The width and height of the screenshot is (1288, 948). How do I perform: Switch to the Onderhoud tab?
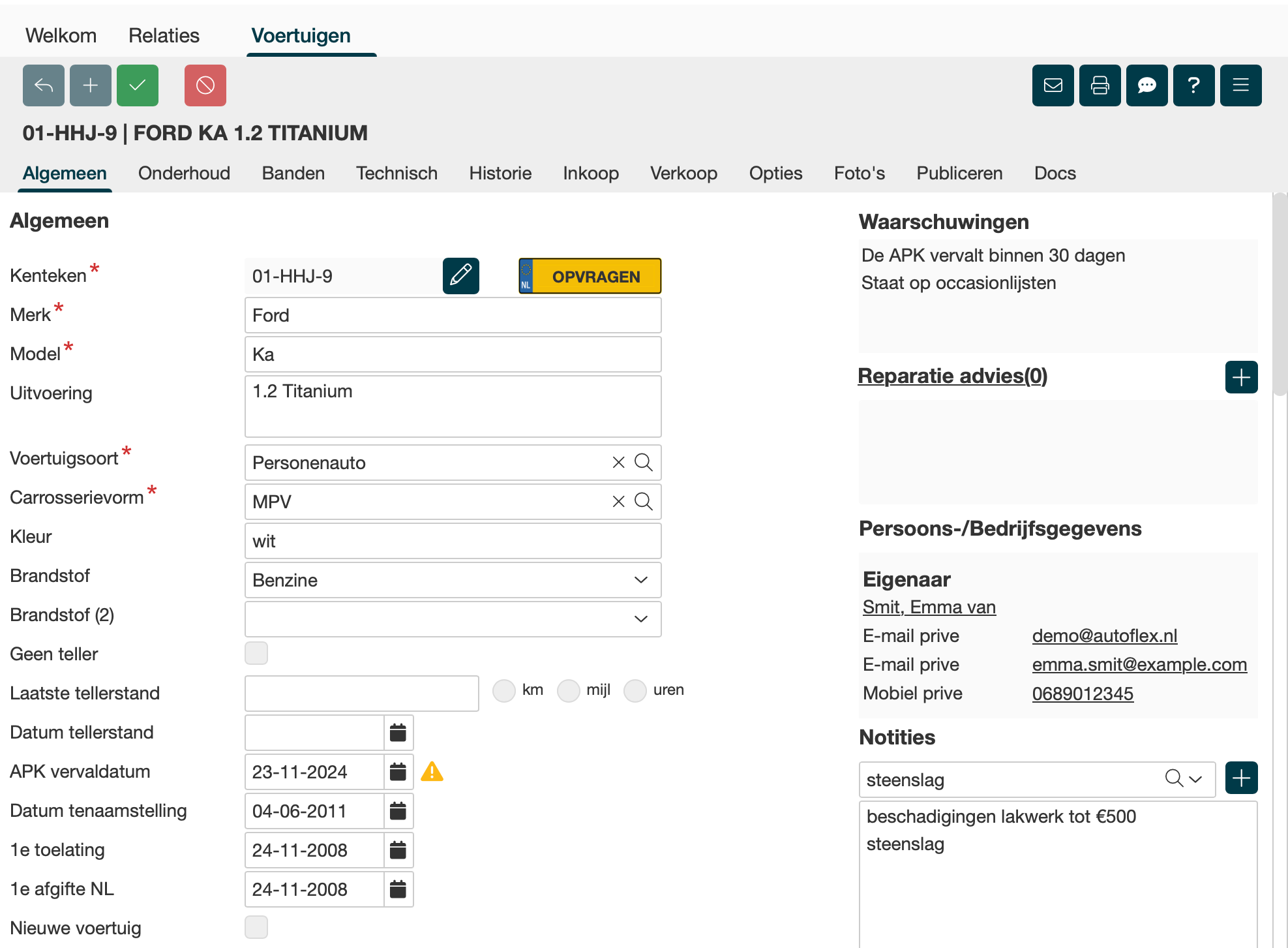click(x=184, y=174)
